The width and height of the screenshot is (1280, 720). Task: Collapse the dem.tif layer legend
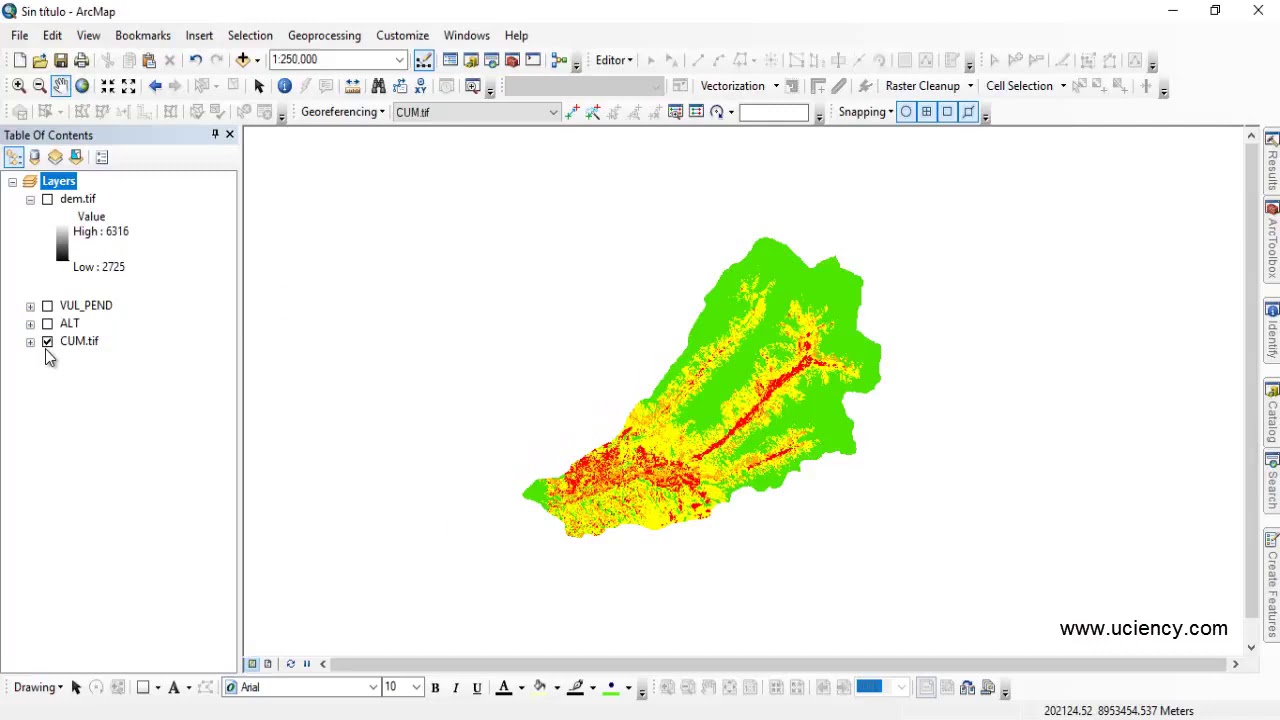pyautogui.click(x=30, y=200)
